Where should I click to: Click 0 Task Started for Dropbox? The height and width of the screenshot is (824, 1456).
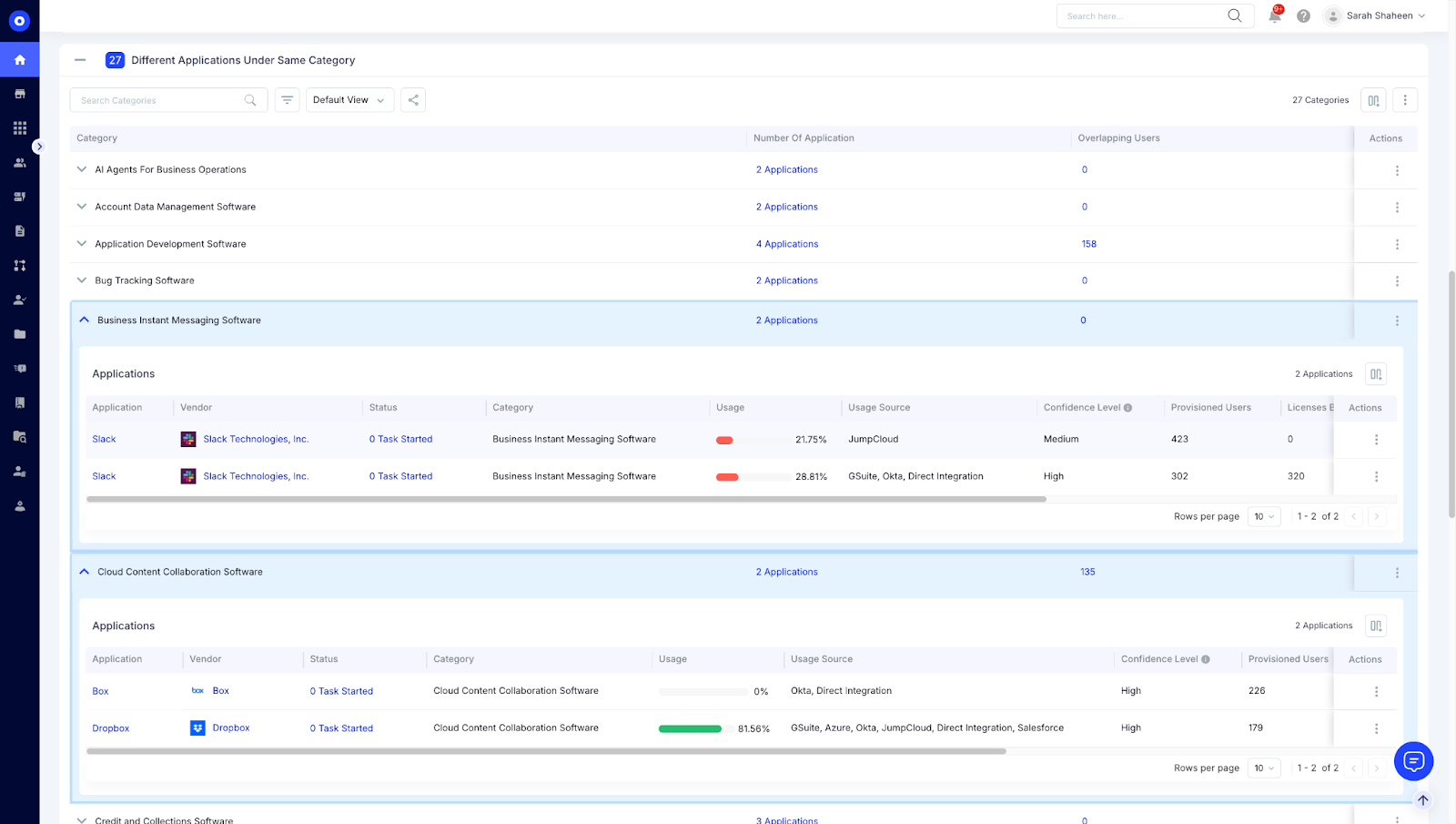[341, 728]
